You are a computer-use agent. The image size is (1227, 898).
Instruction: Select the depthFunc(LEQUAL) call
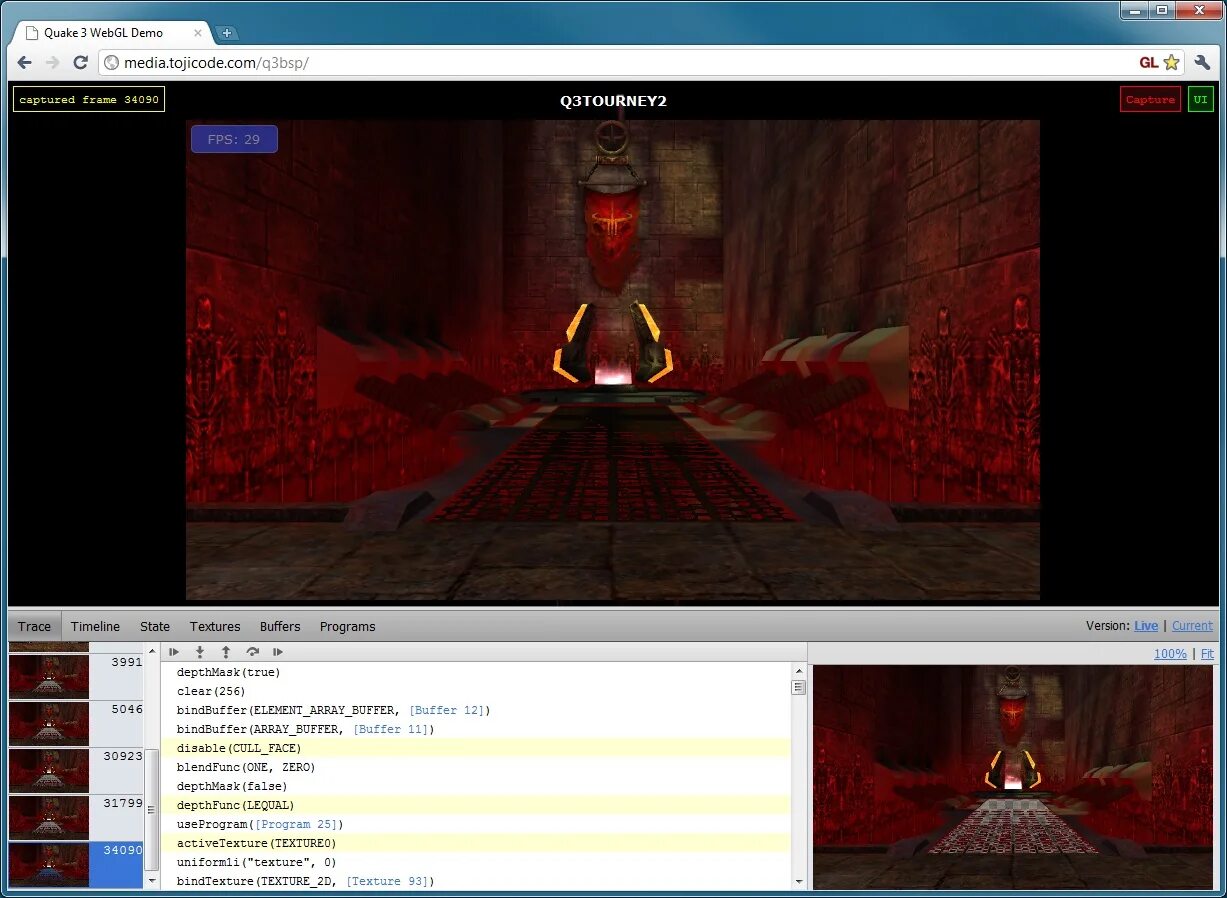pyautogui.click(x=476, y=805)
